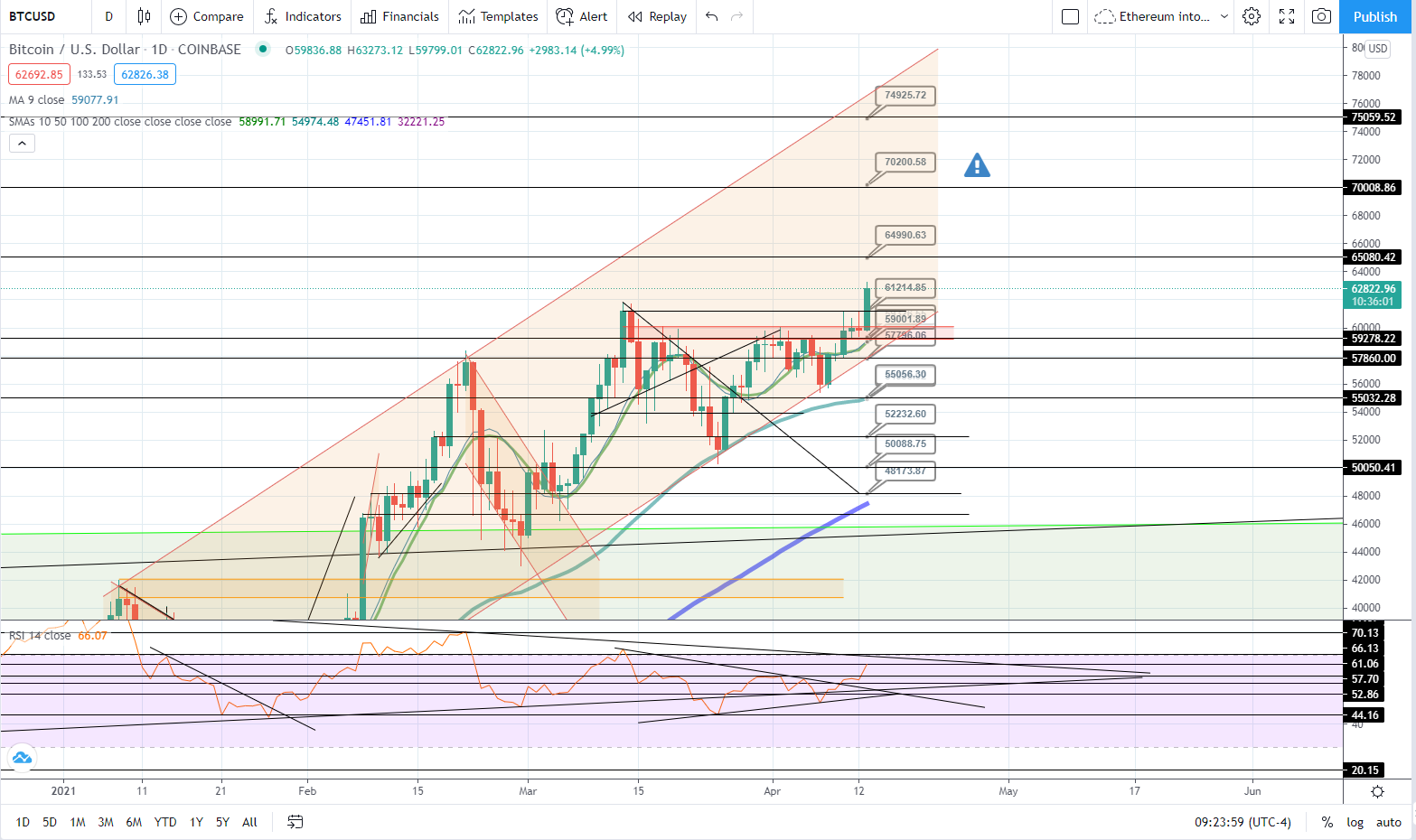The image size is (1416, 840).
Task: Toggle auto scale mode
Action: (1389, 822)
